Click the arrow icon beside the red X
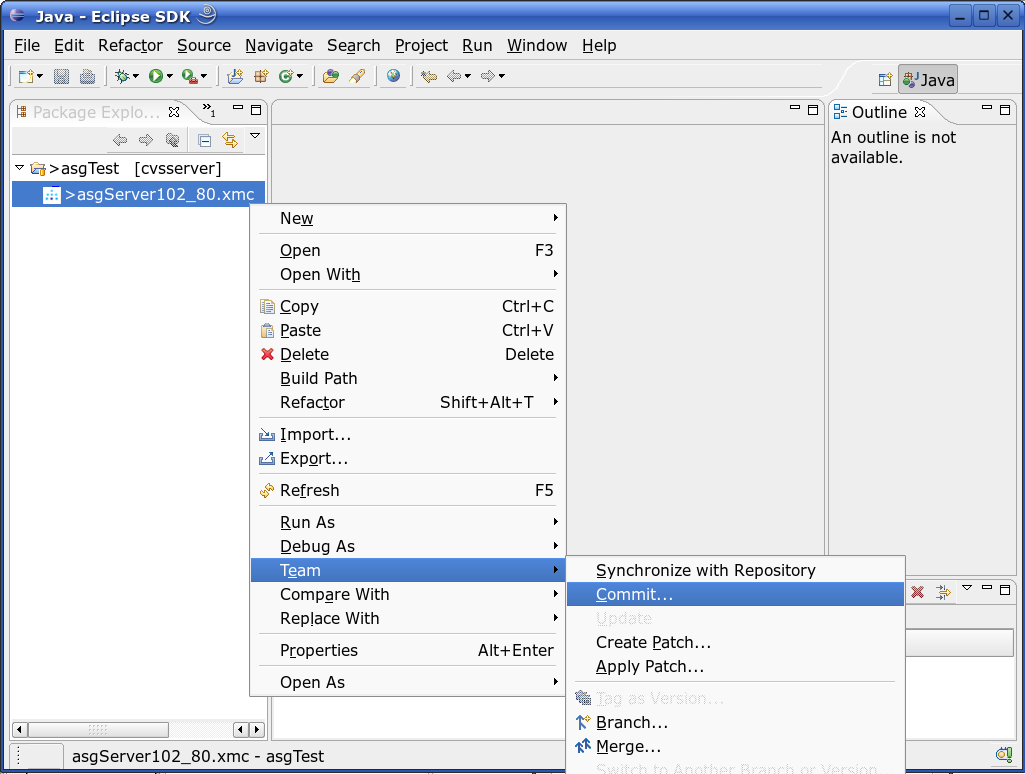 [x=943, y=592]
